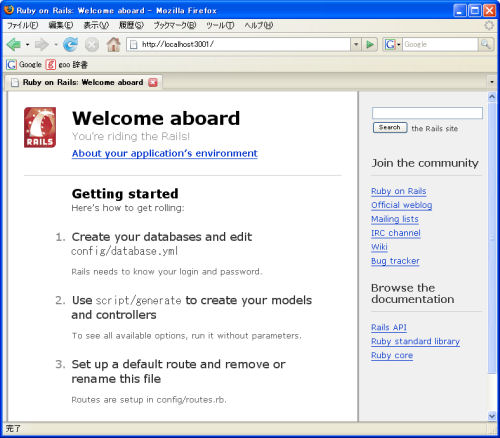Expand the URL bar history dropdown
500x438 pixels.
(x=356, y=44)
